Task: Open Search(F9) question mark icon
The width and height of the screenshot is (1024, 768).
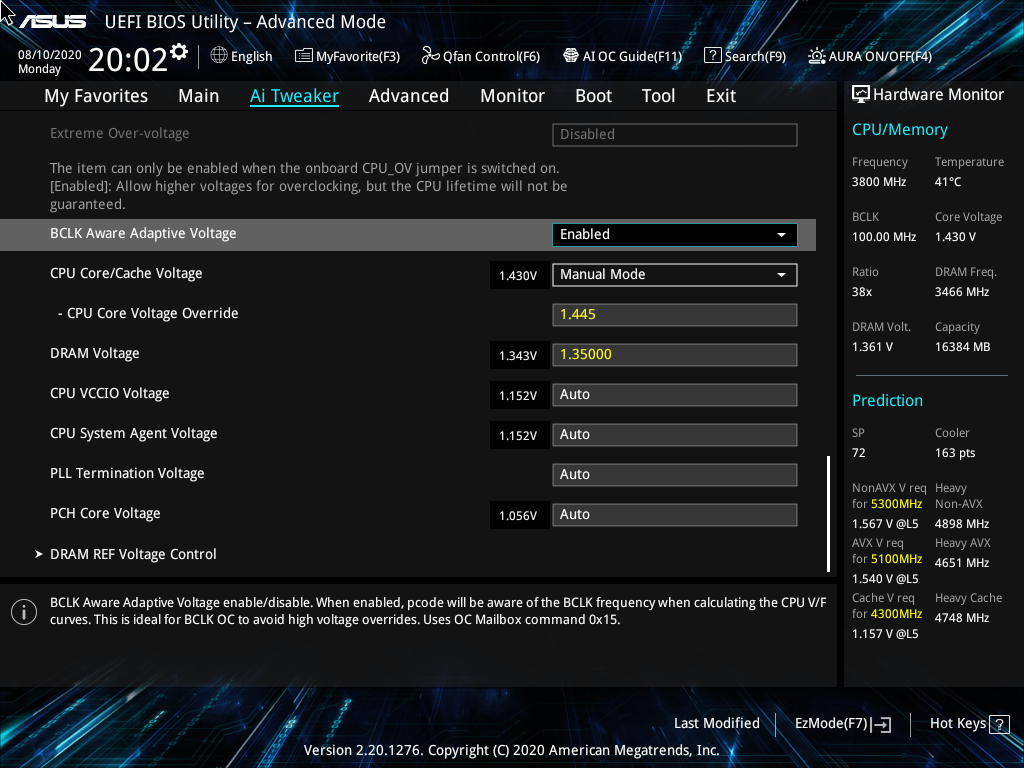Action: pyautogui.click(x=712, y=56)
